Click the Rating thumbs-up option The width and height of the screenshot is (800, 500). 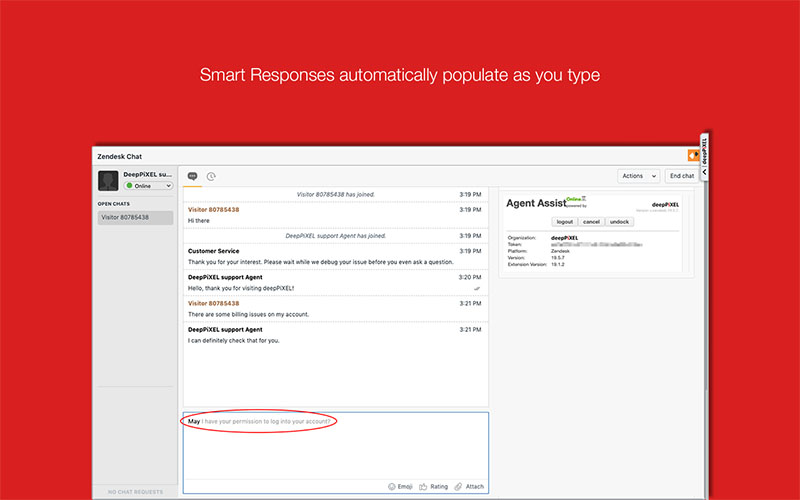(x=433, y=487)
